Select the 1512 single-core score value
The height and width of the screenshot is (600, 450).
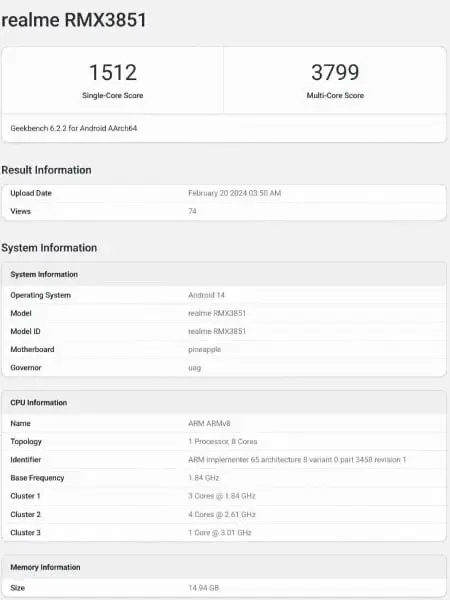tap(113, 72)
